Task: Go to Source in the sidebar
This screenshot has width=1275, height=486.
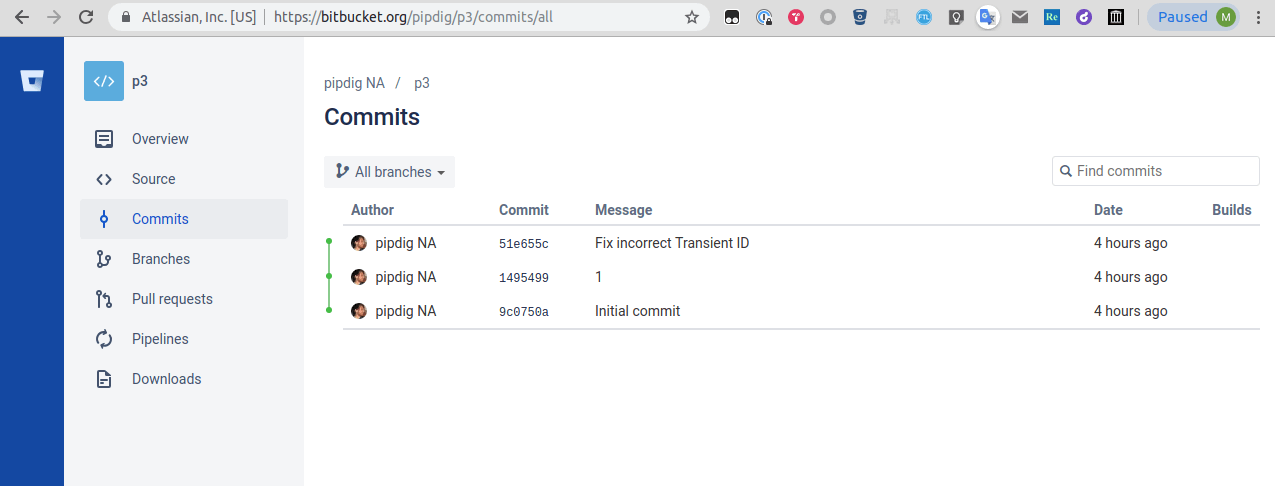Action: (x=153, y=179)
